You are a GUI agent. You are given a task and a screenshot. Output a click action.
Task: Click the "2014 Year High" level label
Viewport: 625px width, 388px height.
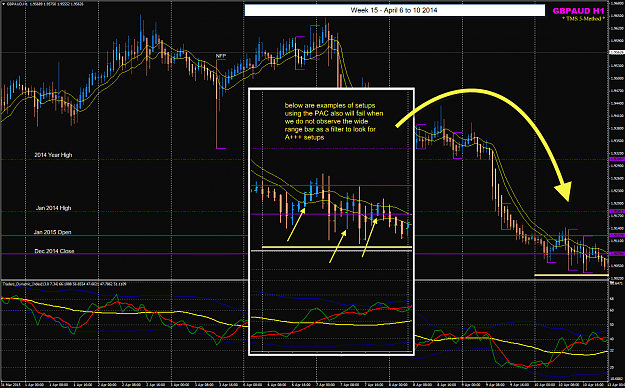pyautogui.click(x=53, y=155)
